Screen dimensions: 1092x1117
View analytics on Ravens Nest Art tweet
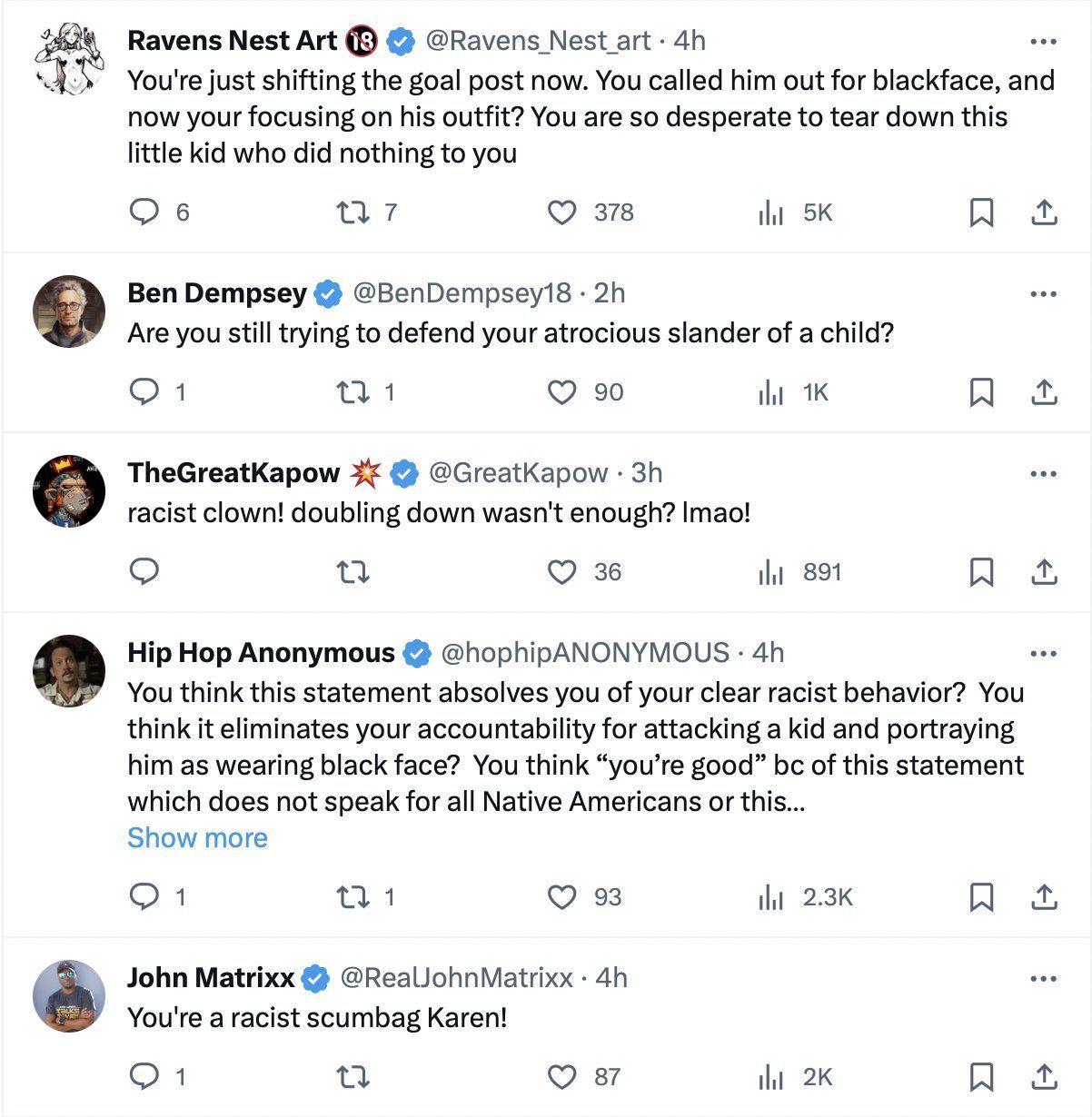(x=770, y=213)
